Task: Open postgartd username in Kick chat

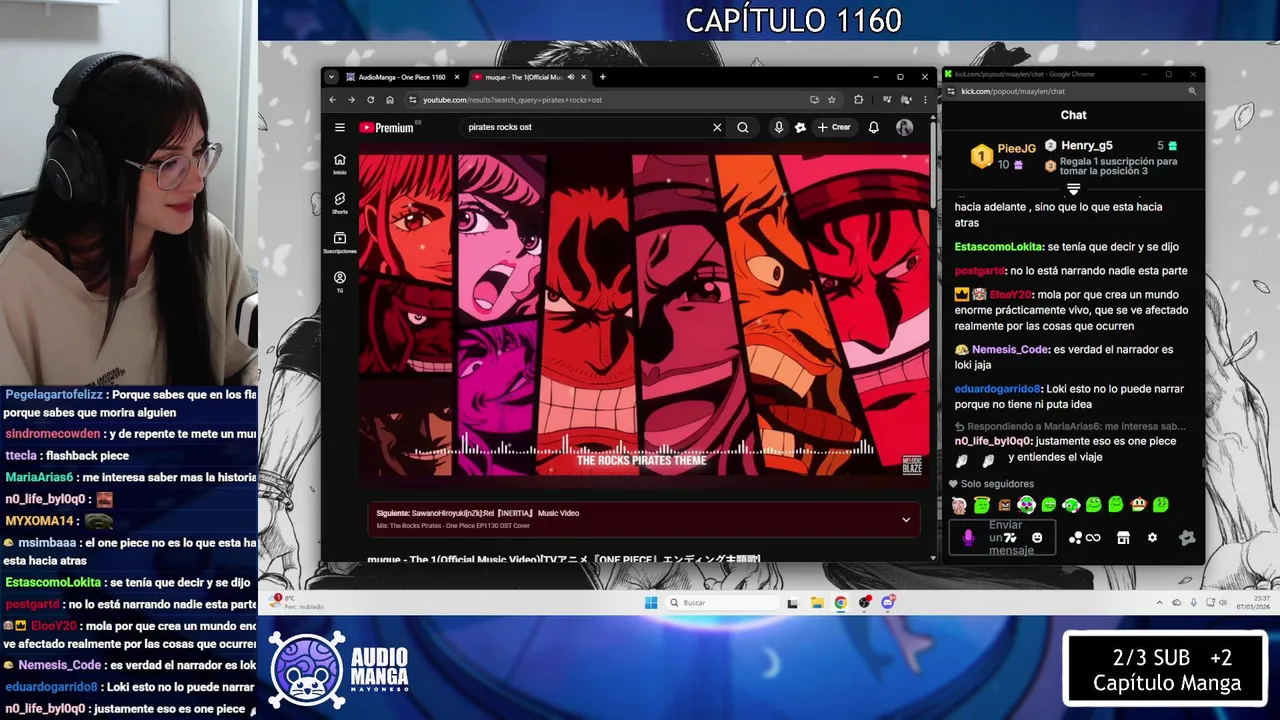Action: coord(980,271)
